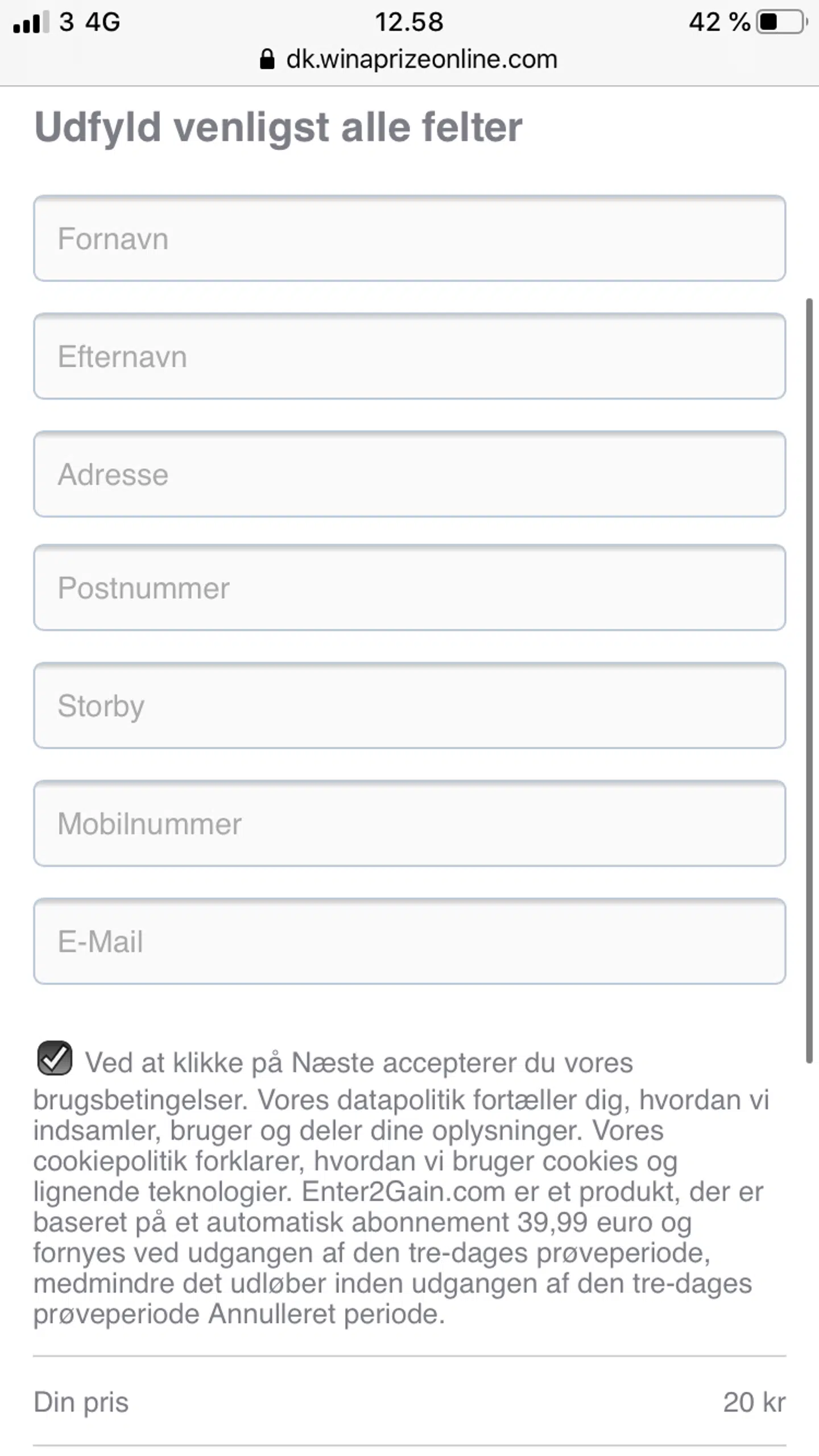Uncheck the terms acceptance checkbox
Viewport: 819px width, 1456px height.
click(x=55, y=1058)
